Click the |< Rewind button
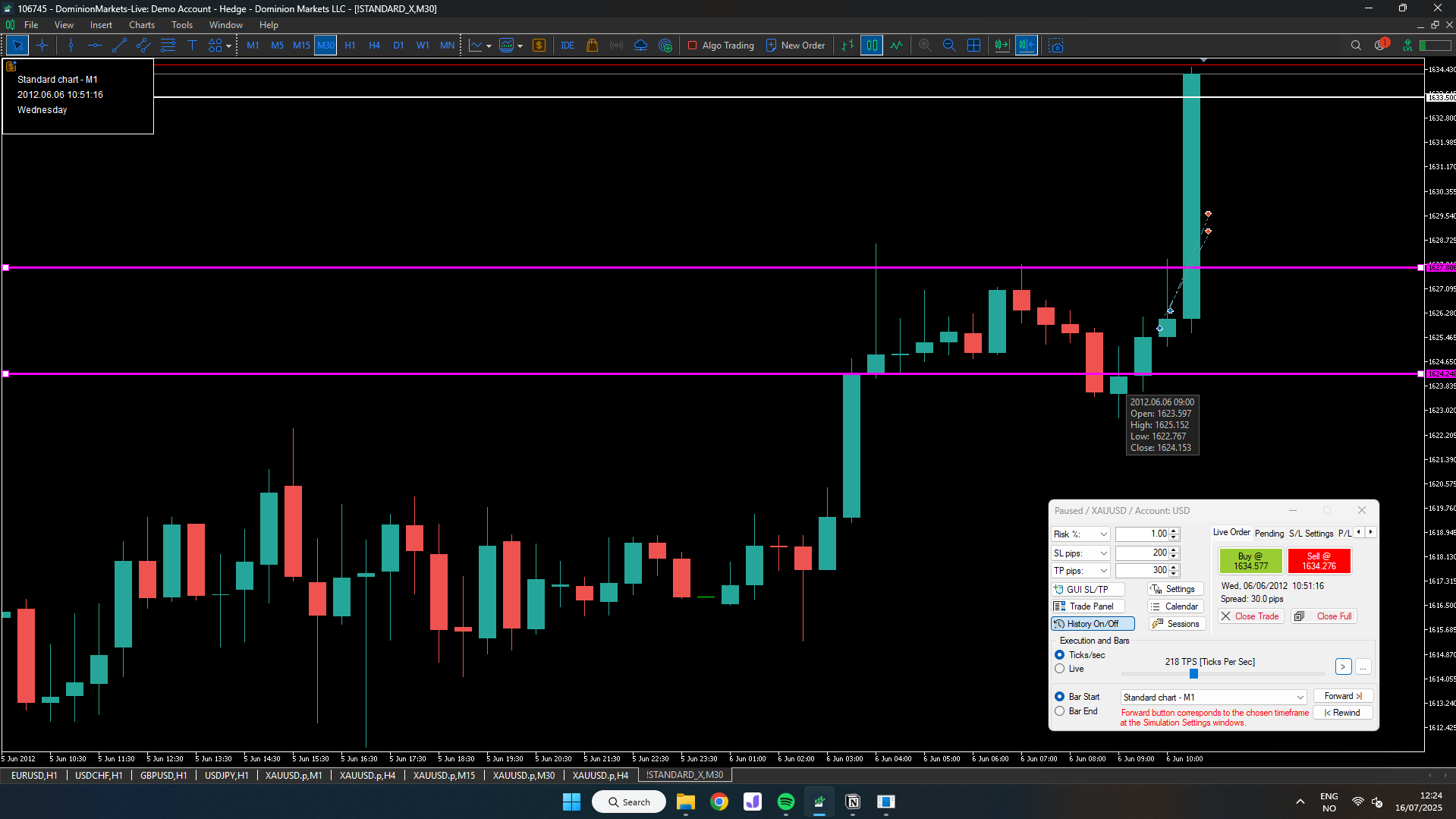 (1343, 713)
